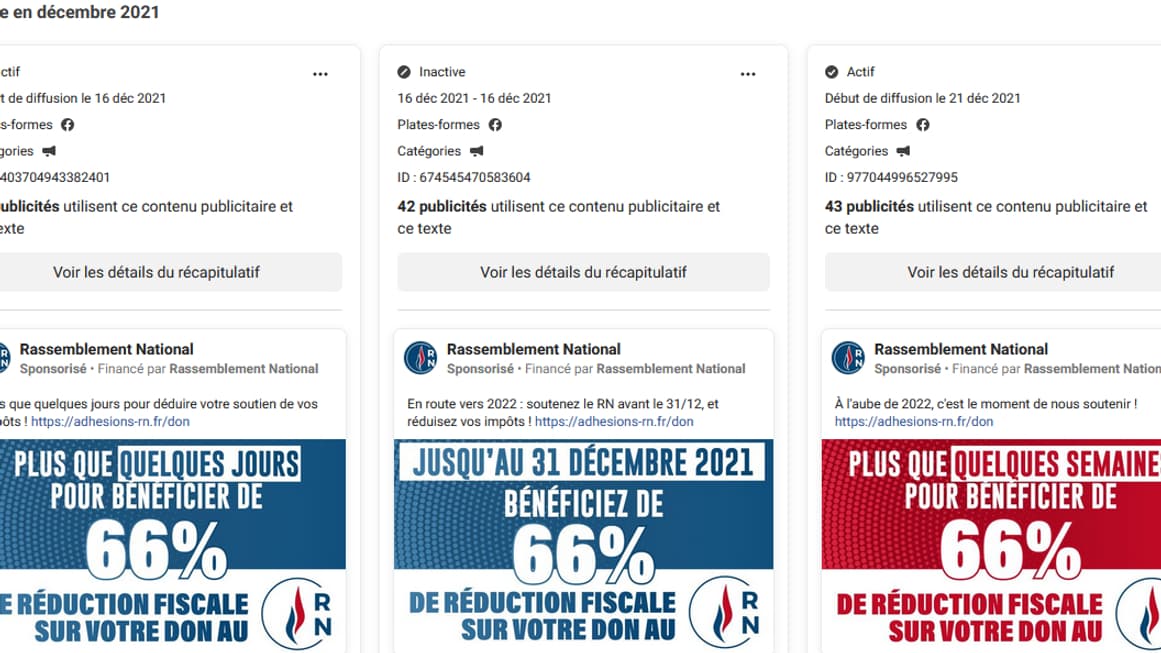Open adhesions-rn.fr/don link in middle ad
Screen dimensions: 1161x653
point(614,422)
